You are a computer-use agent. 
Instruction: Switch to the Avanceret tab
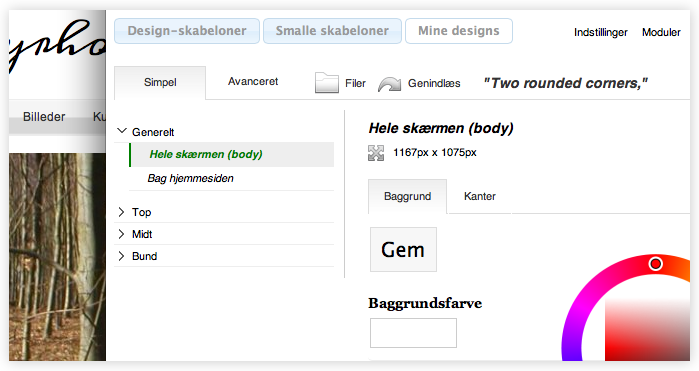tap(253, 82)
